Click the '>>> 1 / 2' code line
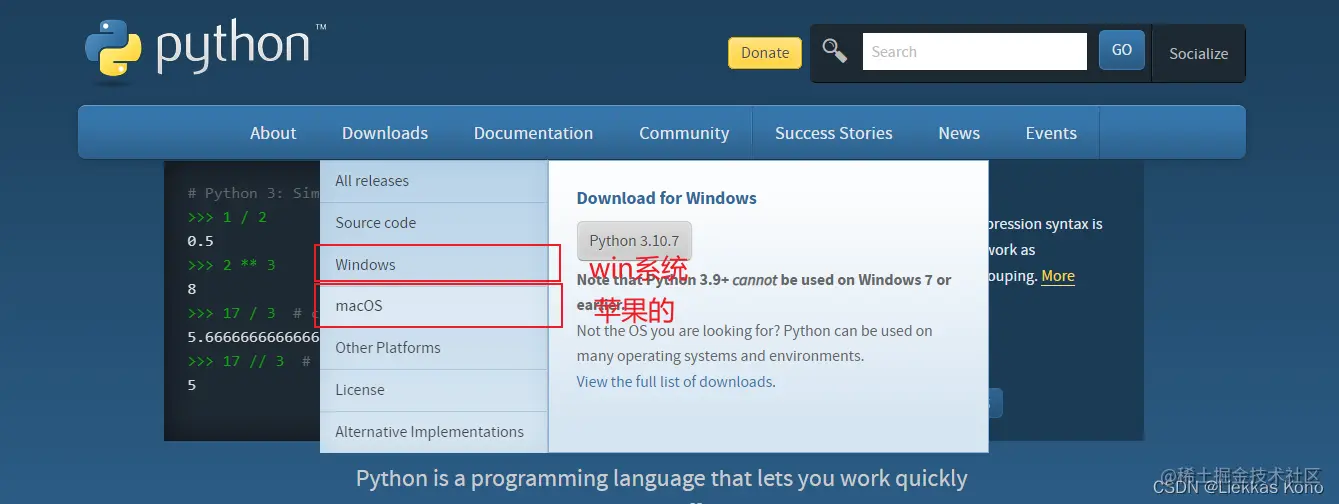Image resolution: width=1339 pixels, height=504 pixels. pos(227,217)
